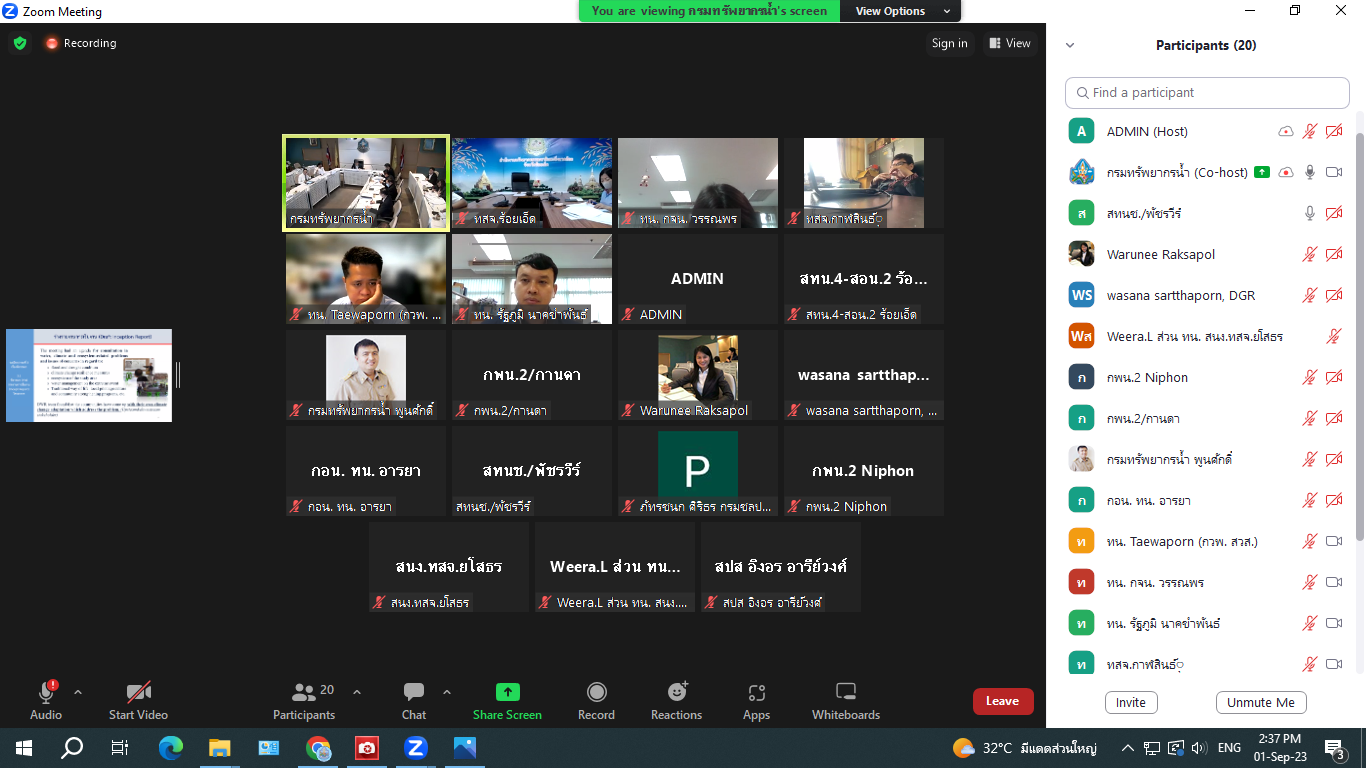Open the View layout menu
Image resolution: width=1366 pixels, height=768 pixels.
coord(1010,43)
